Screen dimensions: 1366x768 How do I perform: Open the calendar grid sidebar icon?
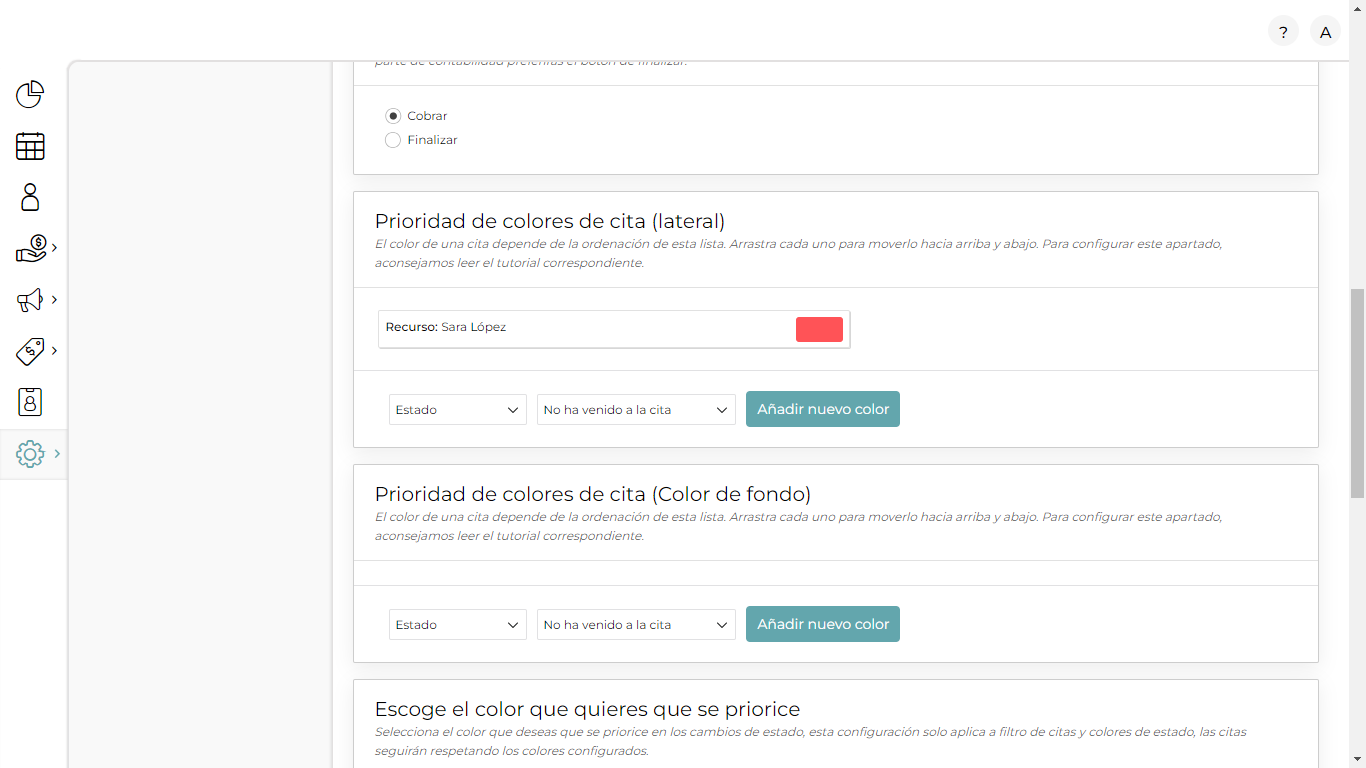pyautogui.click(x=30, y=146)
